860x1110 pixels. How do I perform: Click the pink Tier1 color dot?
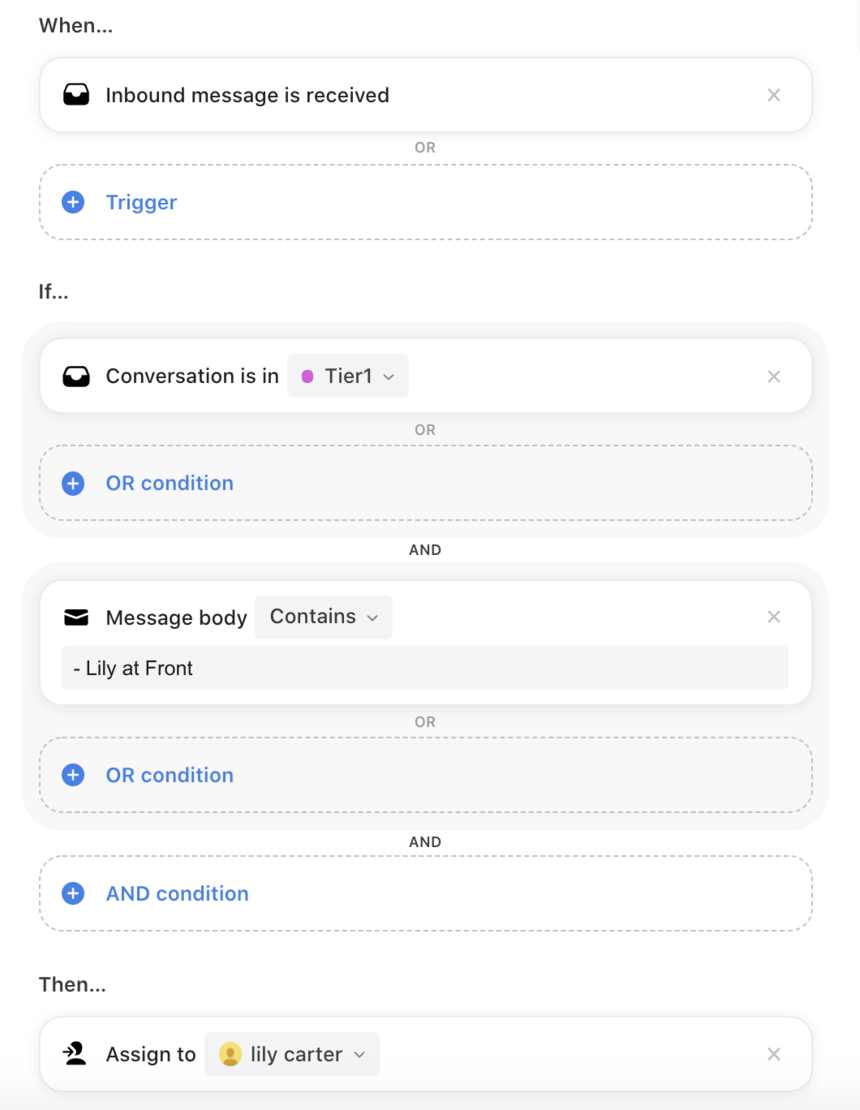[307, 377]
